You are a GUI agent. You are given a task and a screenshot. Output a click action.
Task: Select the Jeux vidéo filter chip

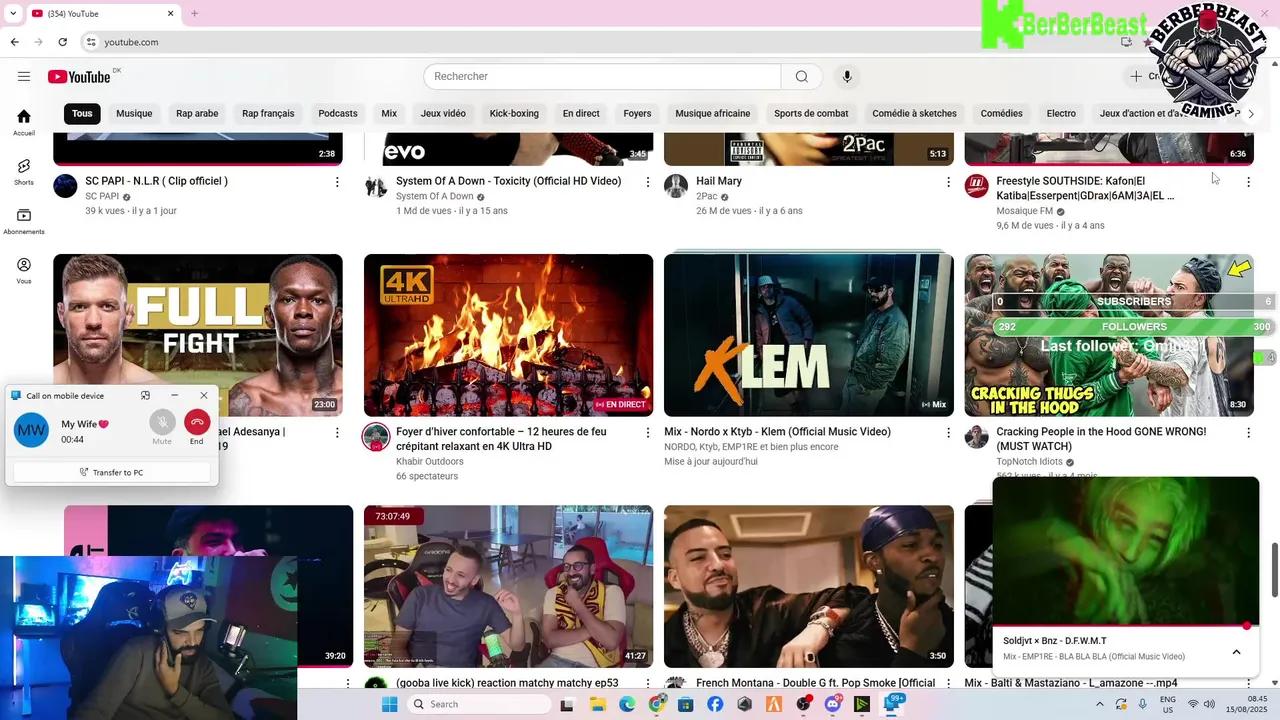pos(443,113)
